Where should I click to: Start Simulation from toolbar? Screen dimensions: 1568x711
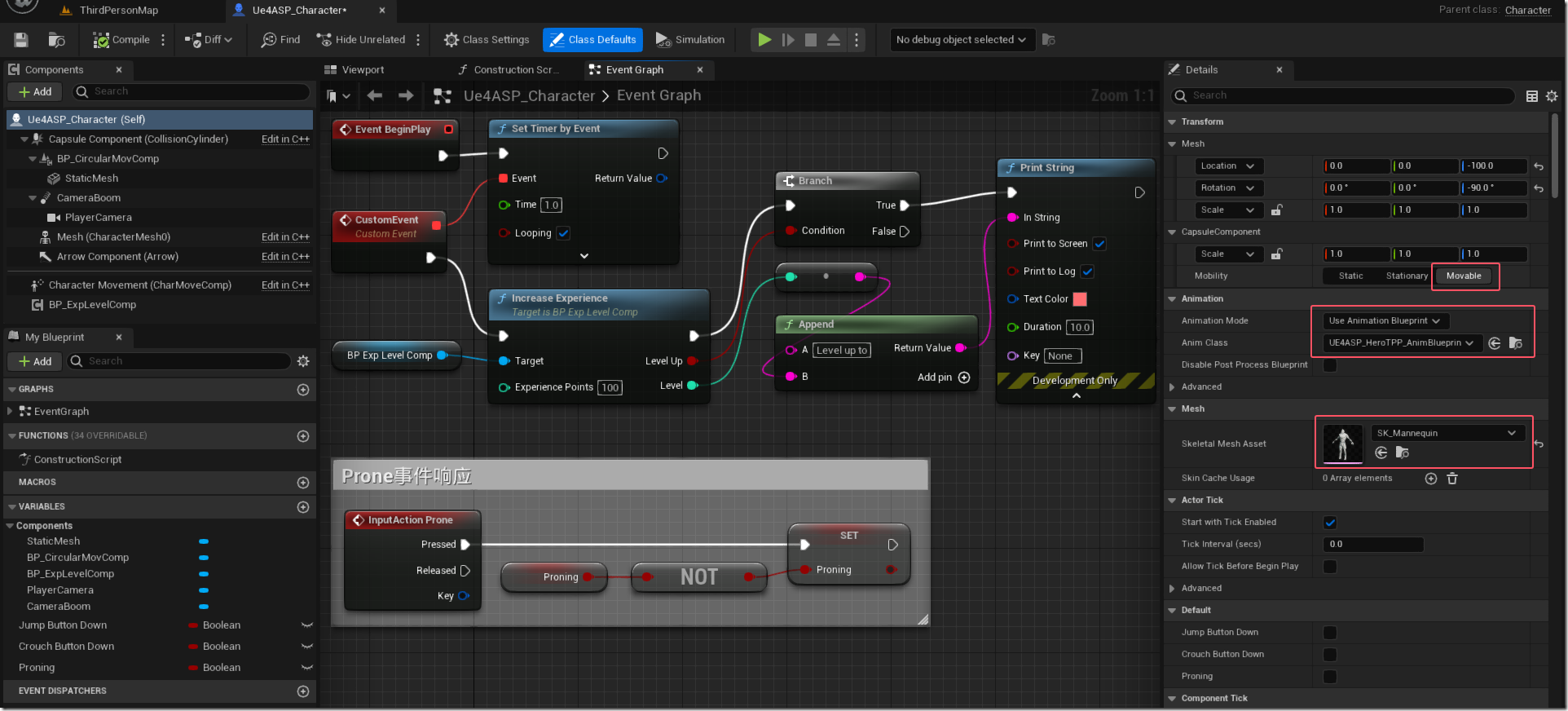[x=690, y=40]
